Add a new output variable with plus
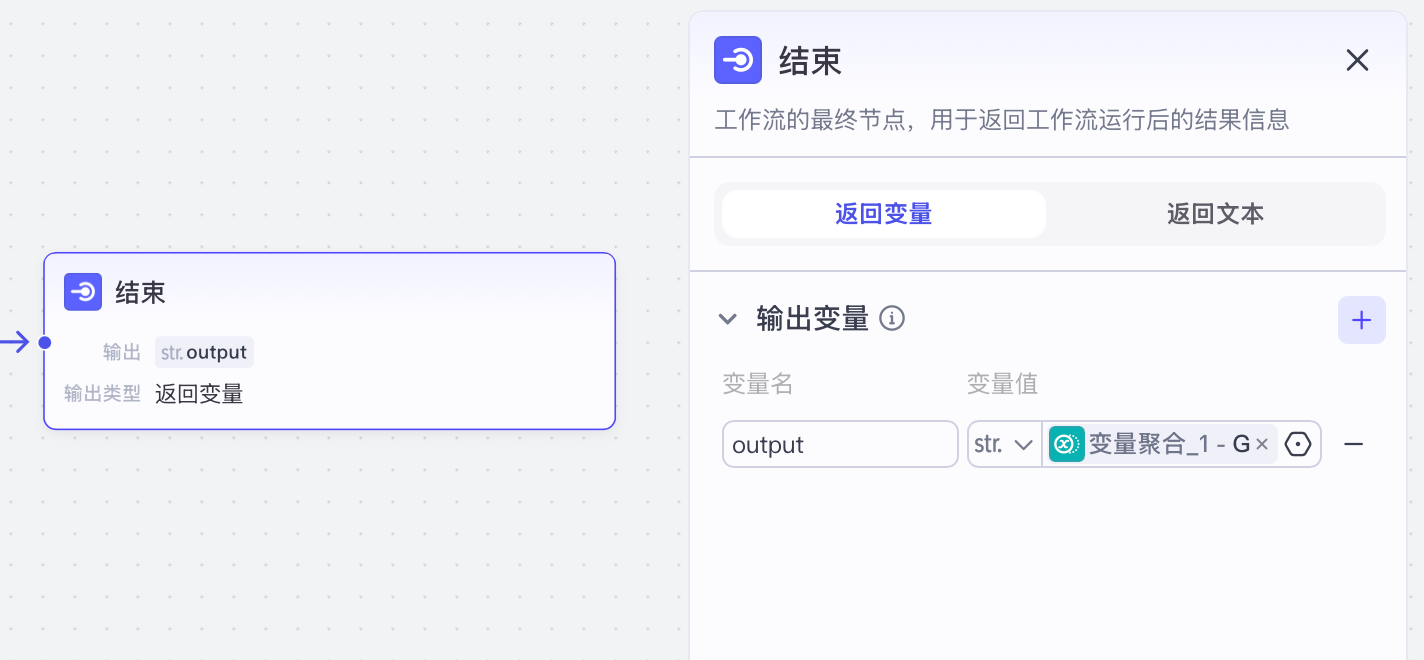This screenshot has height=660, width=1424. [1361, 320]
